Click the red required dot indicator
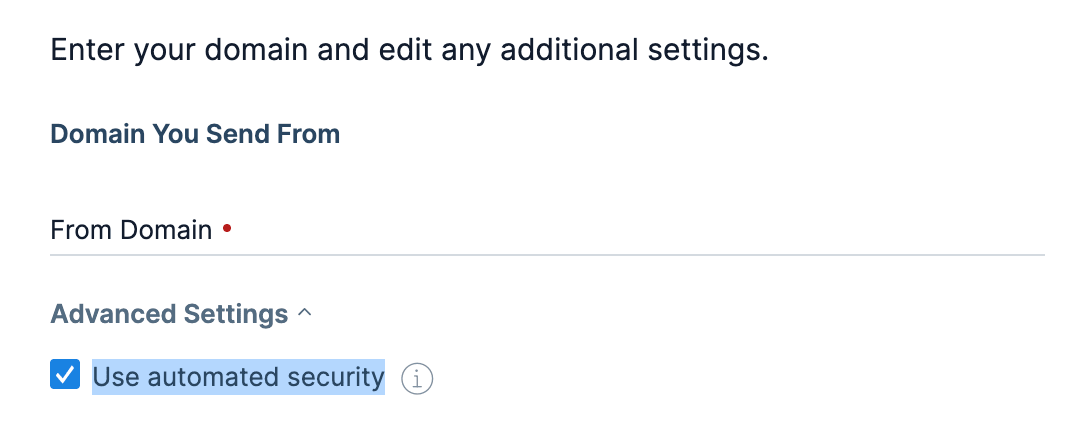1084x430 pixels. pyautogui.click(x=227, y=229)
